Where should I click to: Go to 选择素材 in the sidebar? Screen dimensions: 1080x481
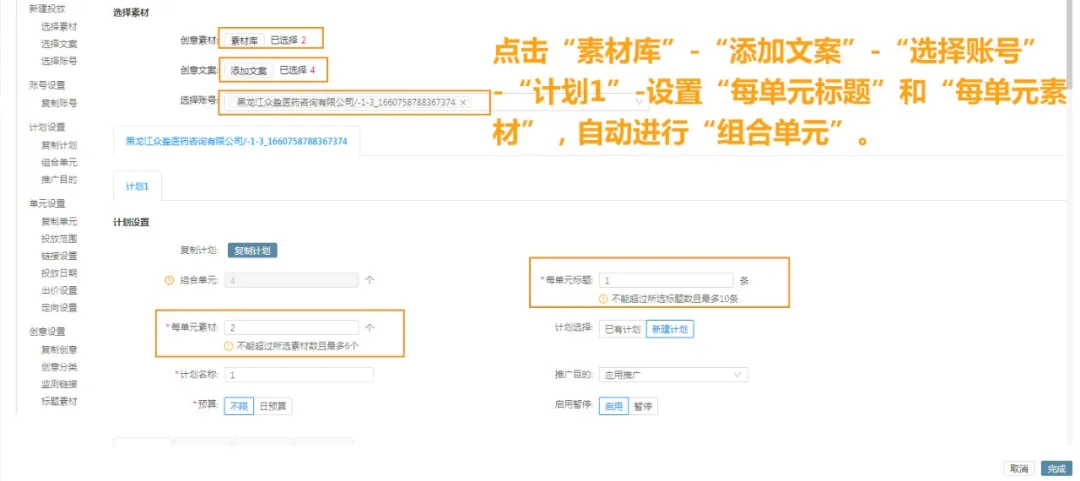(59, 26)
